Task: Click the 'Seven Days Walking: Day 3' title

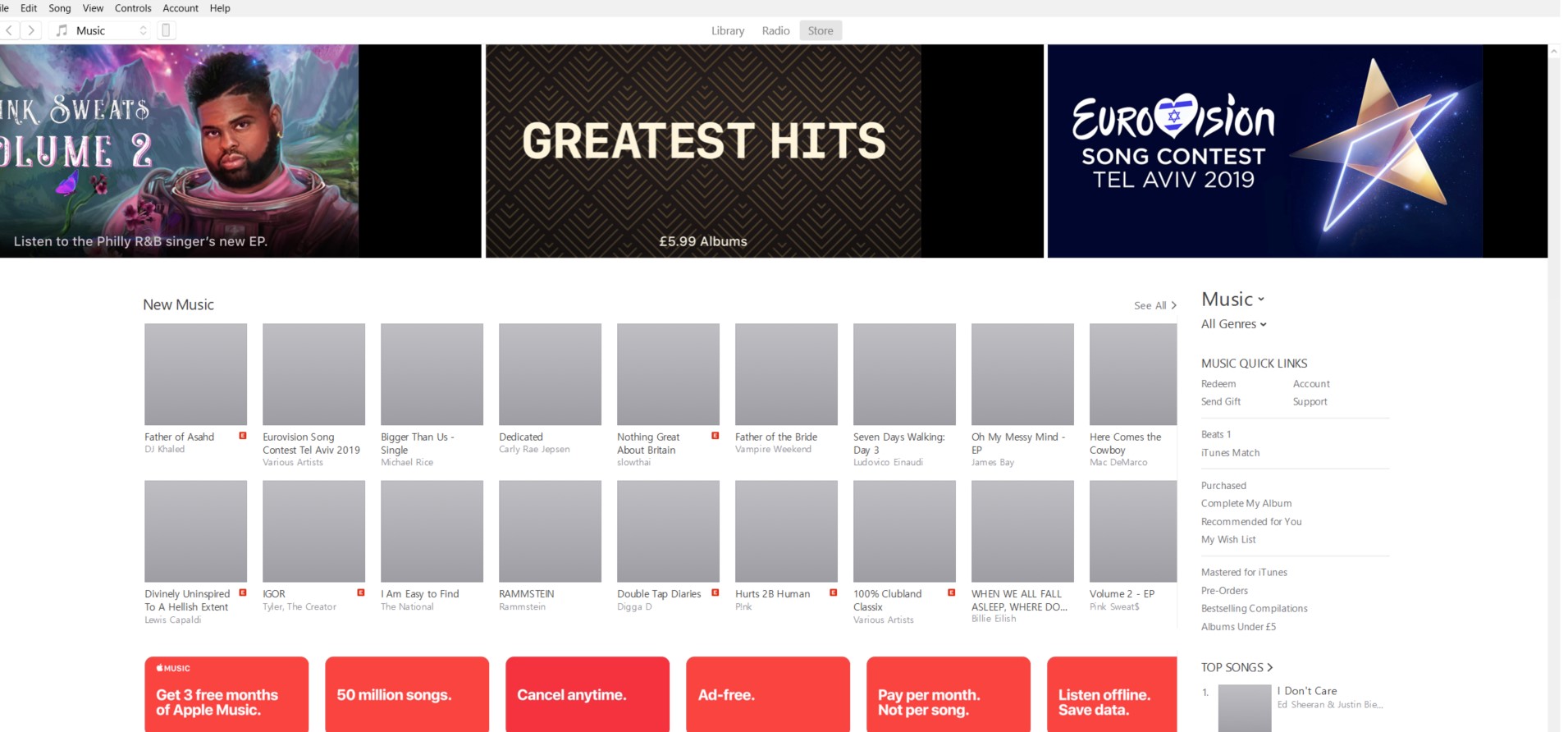Action: click(x=899, y=444)
